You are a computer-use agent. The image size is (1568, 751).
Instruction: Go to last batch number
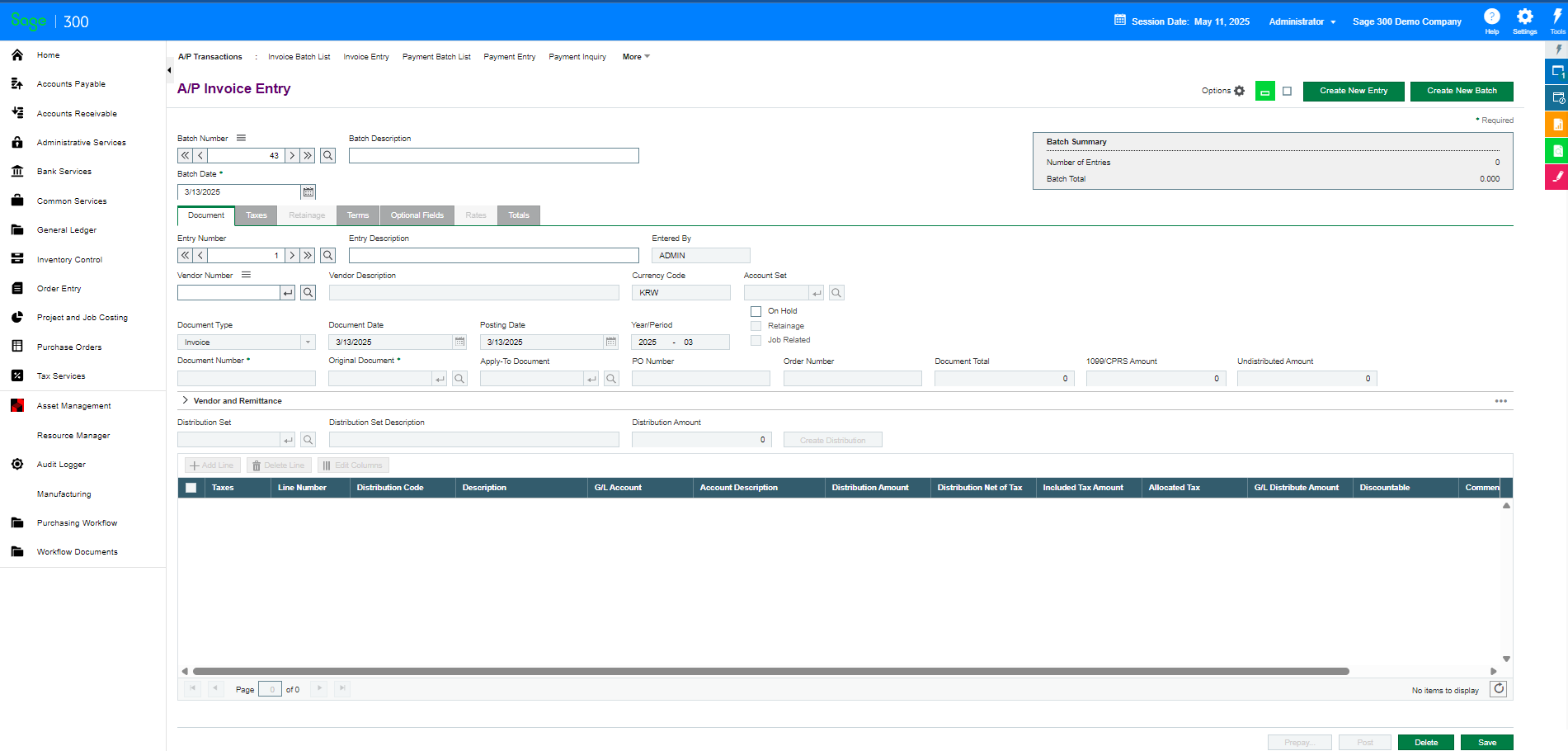[308, 155]
